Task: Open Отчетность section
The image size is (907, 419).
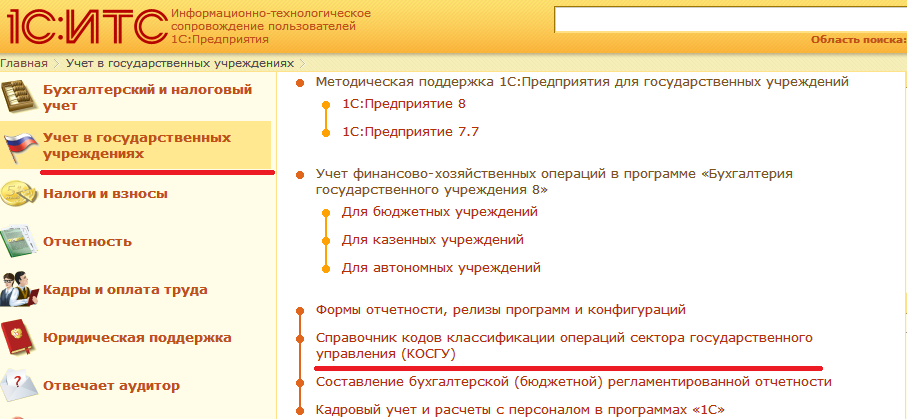Action: click(x=87, y=241)
